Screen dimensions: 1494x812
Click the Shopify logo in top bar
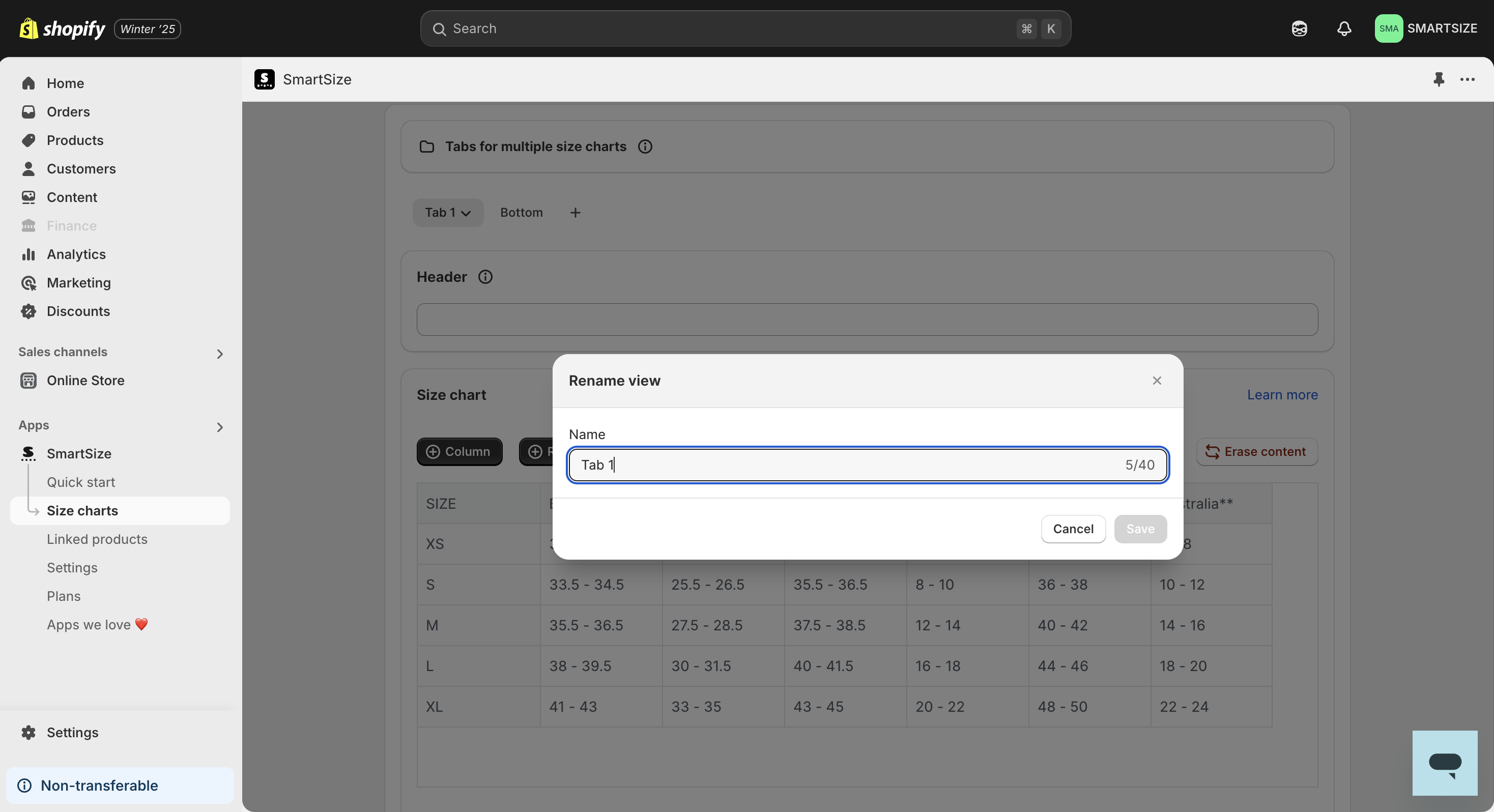point(62,28)
